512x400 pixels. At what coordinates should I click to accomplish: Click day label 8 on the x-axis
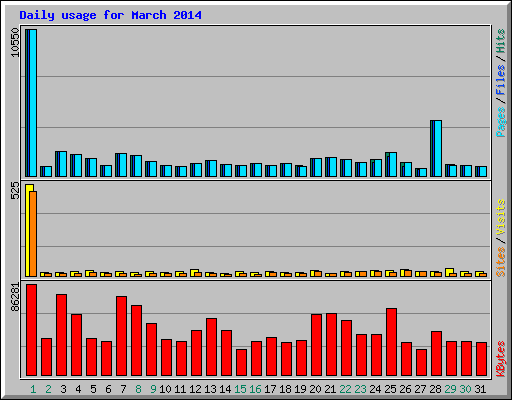tap(138, 389)
